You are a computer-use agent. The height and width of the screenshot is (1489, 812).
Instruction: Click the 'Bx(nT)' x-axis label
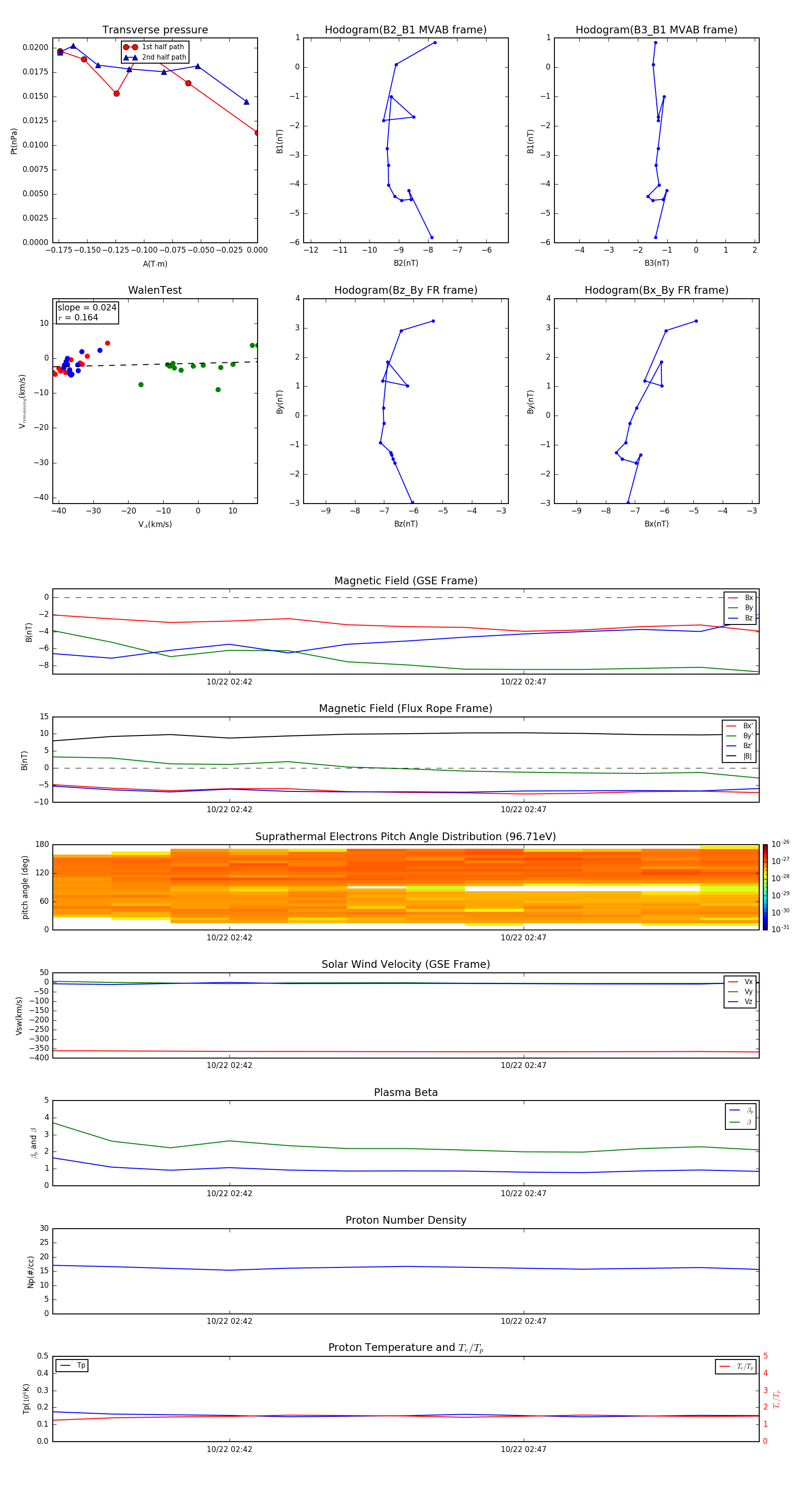tap(656, 524)
